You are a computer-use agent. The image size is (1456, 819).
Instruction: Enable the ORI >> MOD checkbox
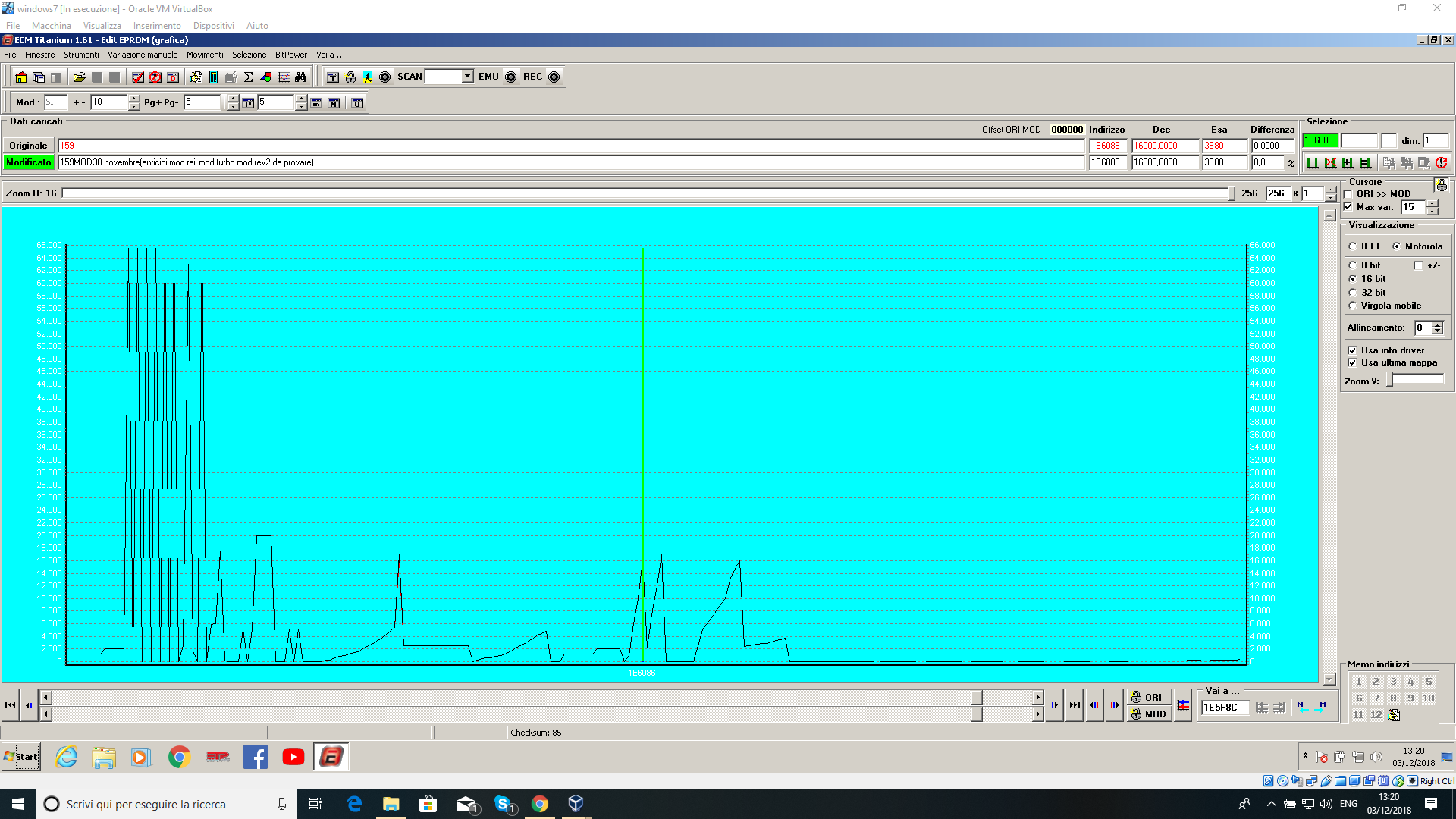click(1348, 195)
